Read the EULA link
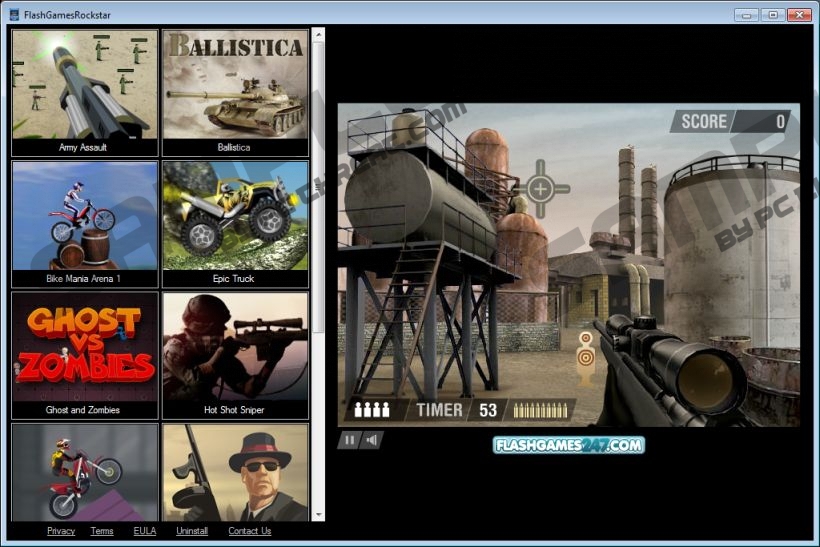This screenshot has width=820, height=547. click(x=145, y=531)
